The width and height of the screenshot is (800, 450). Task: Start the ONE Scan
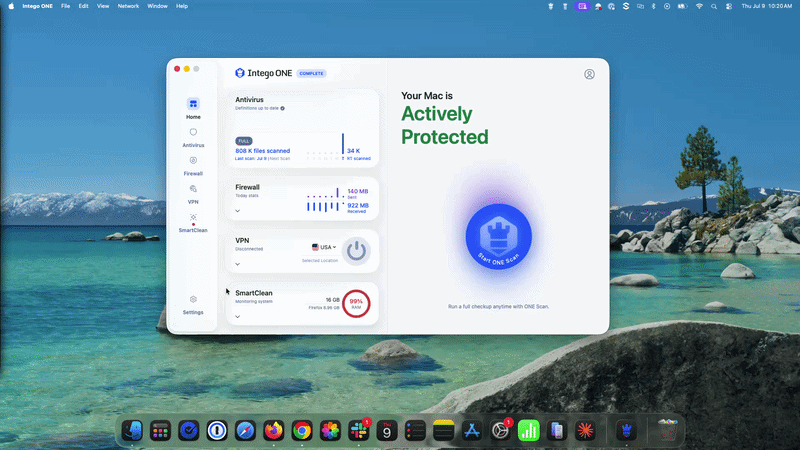coord(498,236)
